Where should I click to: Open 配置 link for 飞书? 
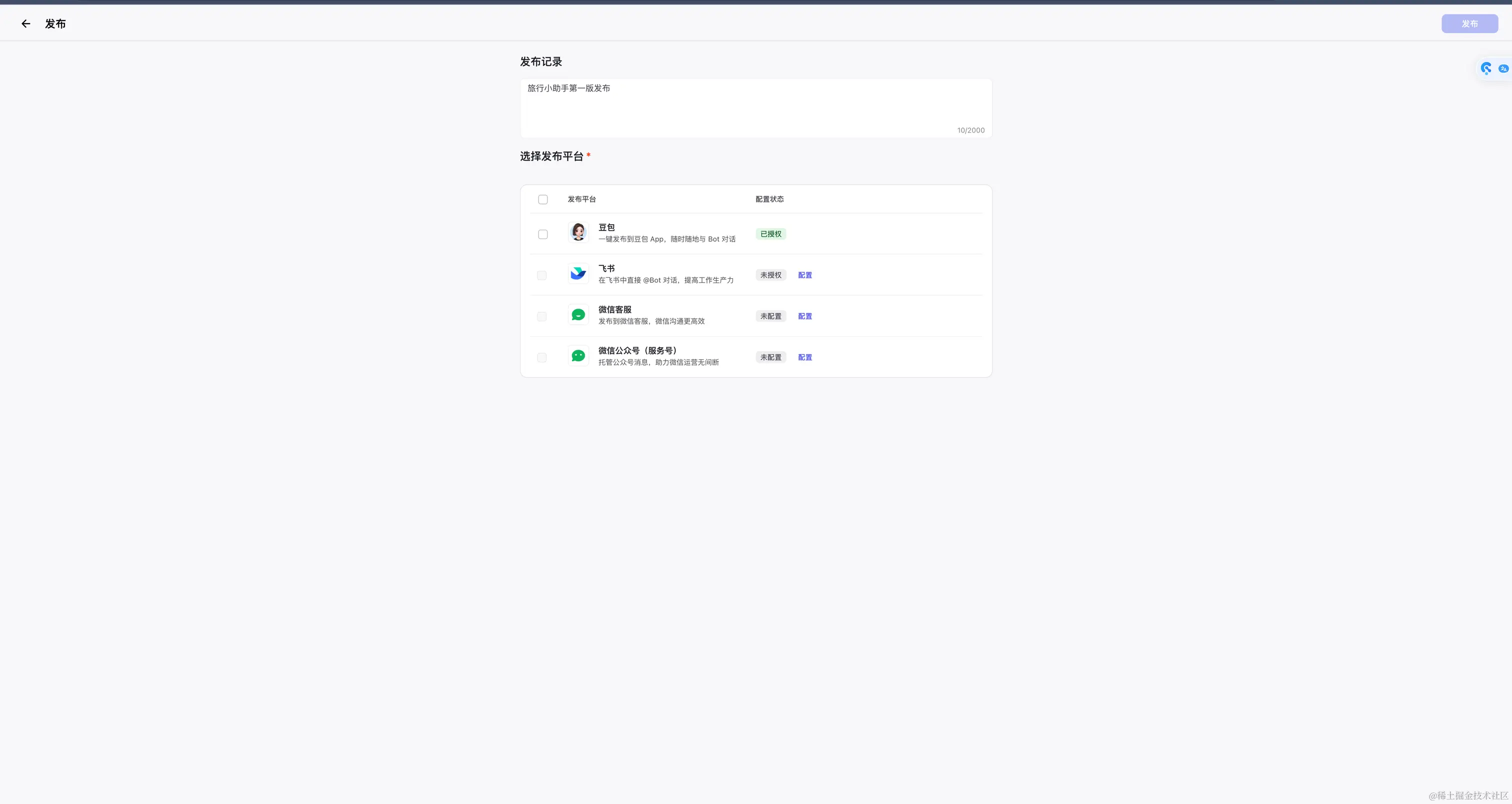point(804,276)
